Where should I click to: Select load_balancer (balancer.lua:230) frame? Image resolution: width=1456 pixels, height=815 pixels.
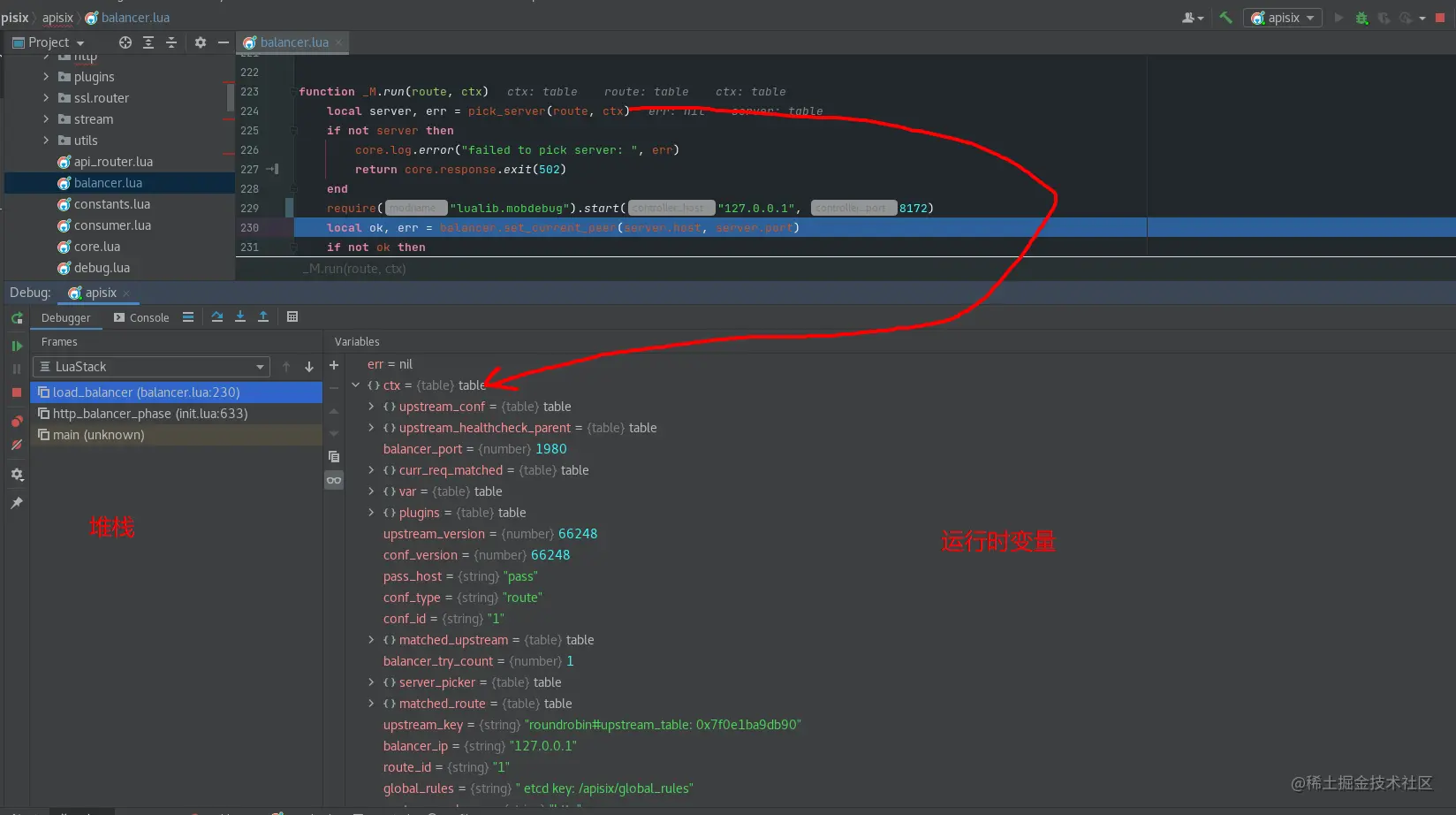[x=176, y=392]
